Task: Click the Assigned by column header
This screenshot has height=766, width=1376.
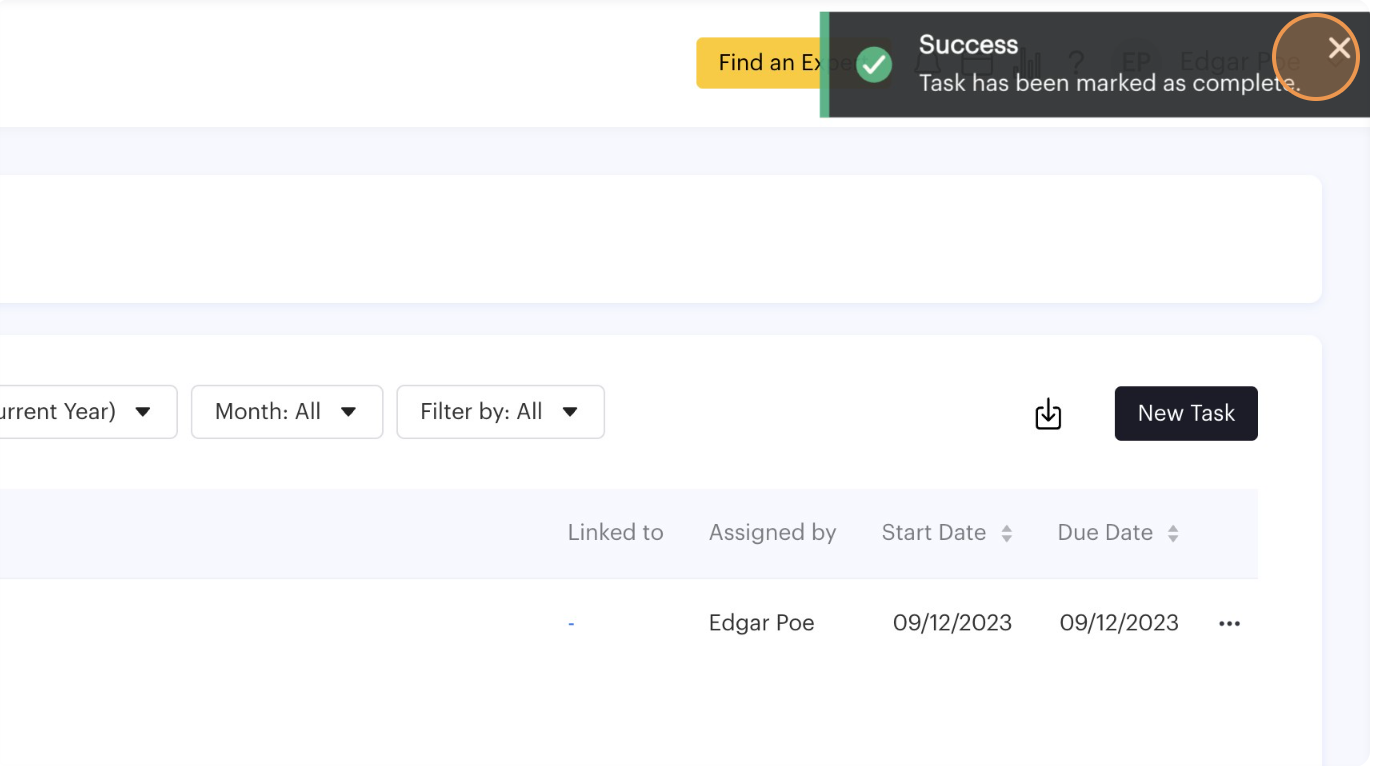Action: click(772, 533)
